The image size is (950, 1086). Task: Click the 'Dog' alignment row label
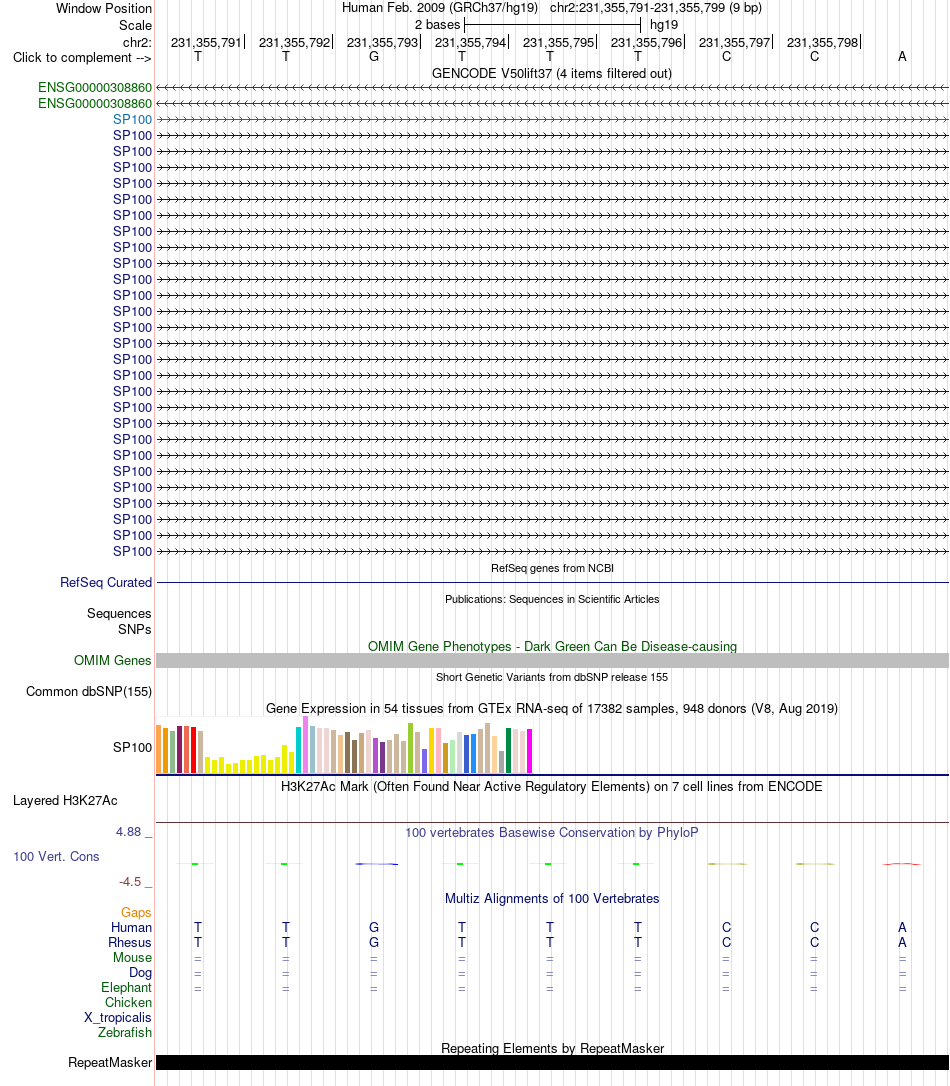click(140, 972)
